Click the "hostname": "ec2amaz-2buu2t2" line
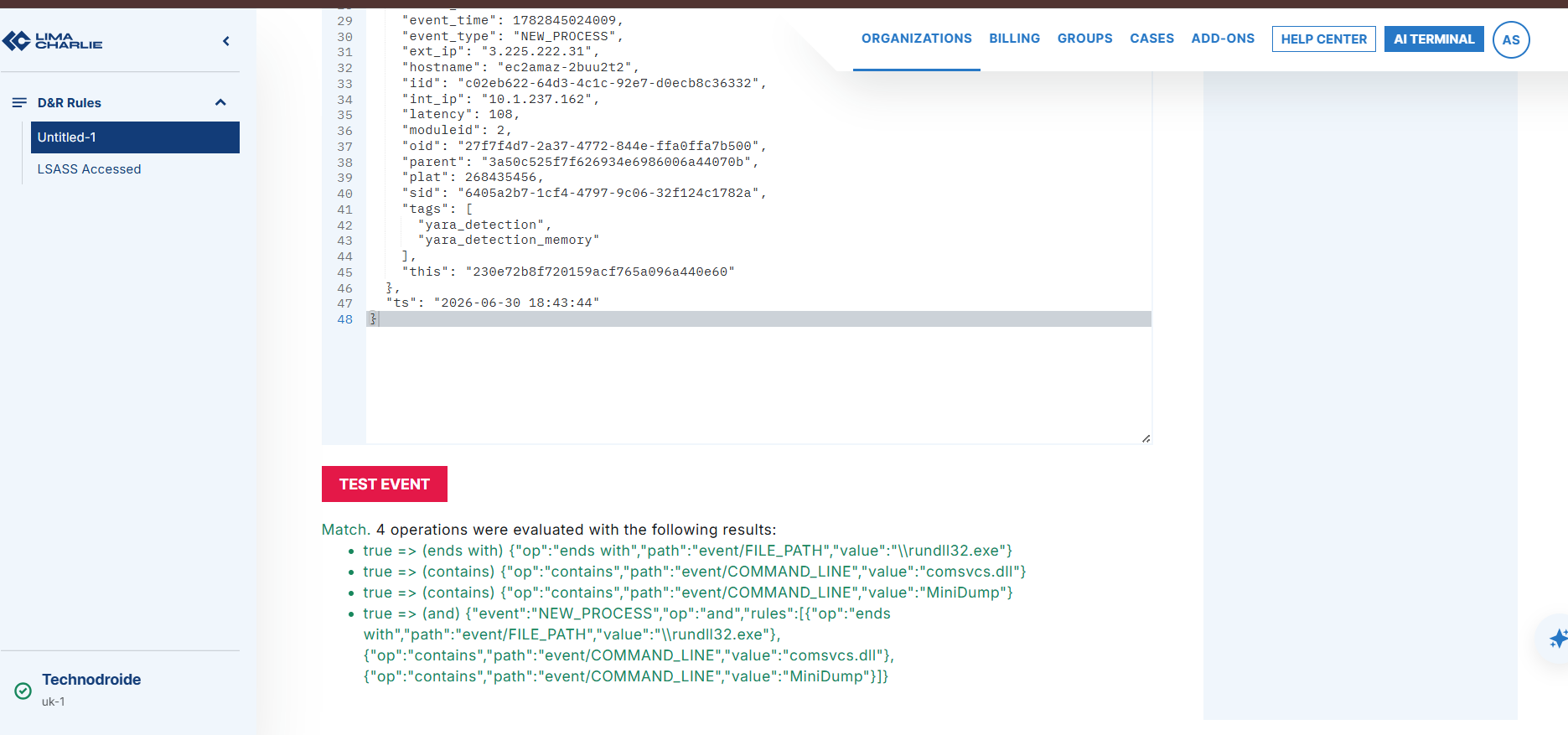1568x735 pixels. point(520,67)
